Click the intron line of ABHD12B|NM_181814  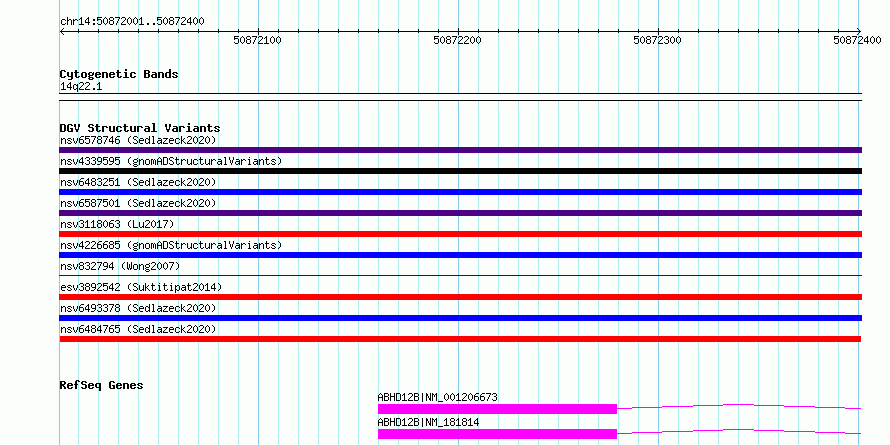coord(739,431)
